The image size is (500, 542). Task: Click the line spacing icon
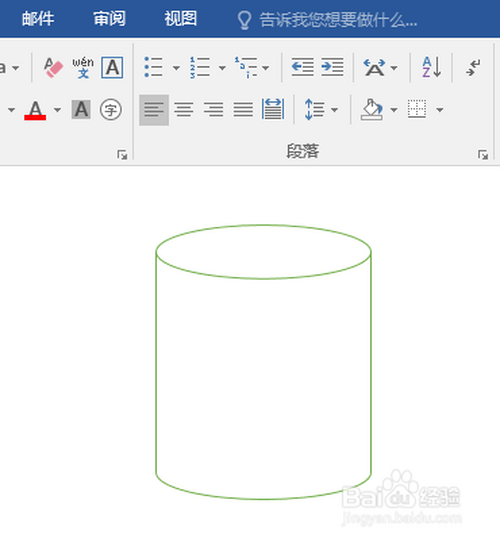coord(315,110)
